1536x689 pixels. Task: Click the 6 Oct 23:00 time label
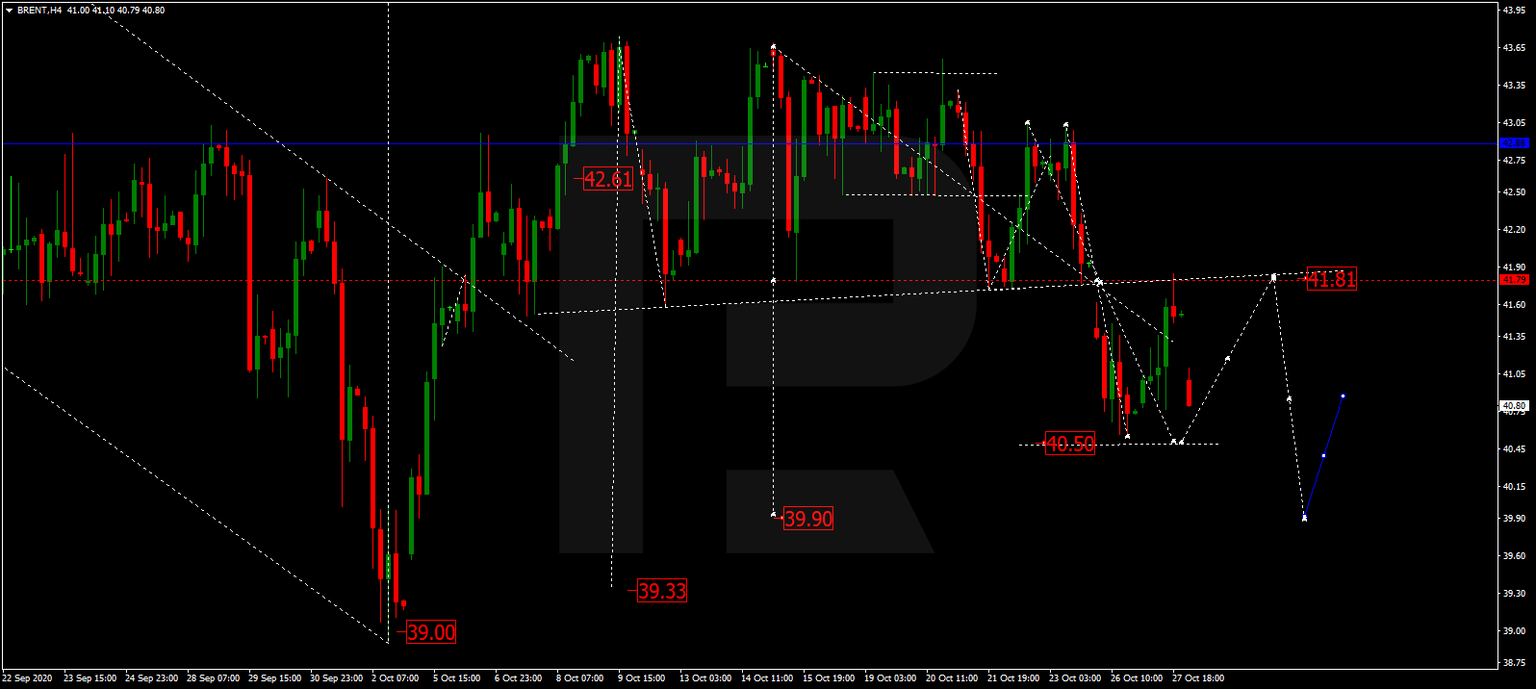click(x=518, y=677)
